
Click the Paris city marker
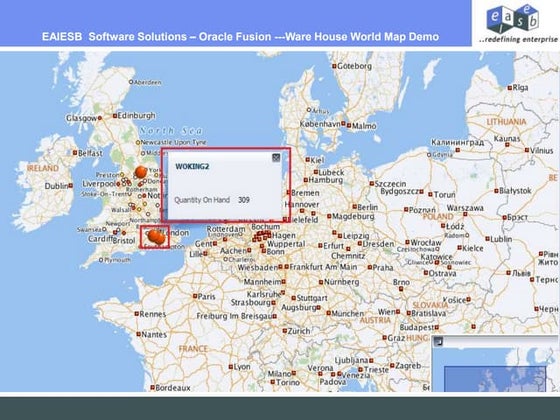point(195,296)
